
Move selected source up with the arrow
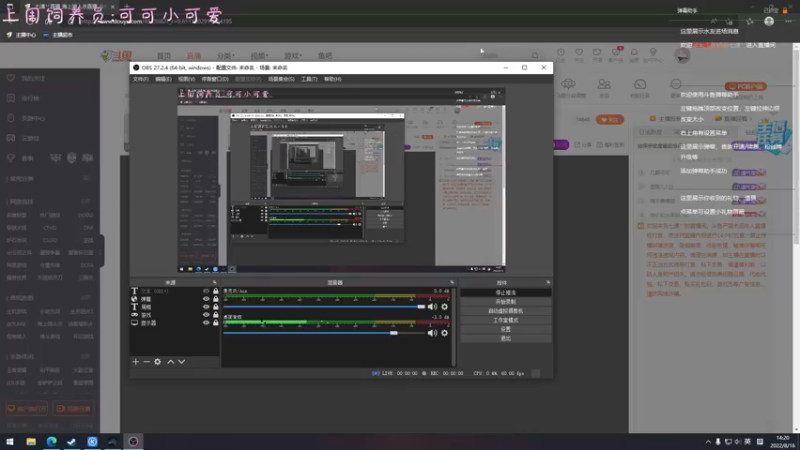[170, 362]
